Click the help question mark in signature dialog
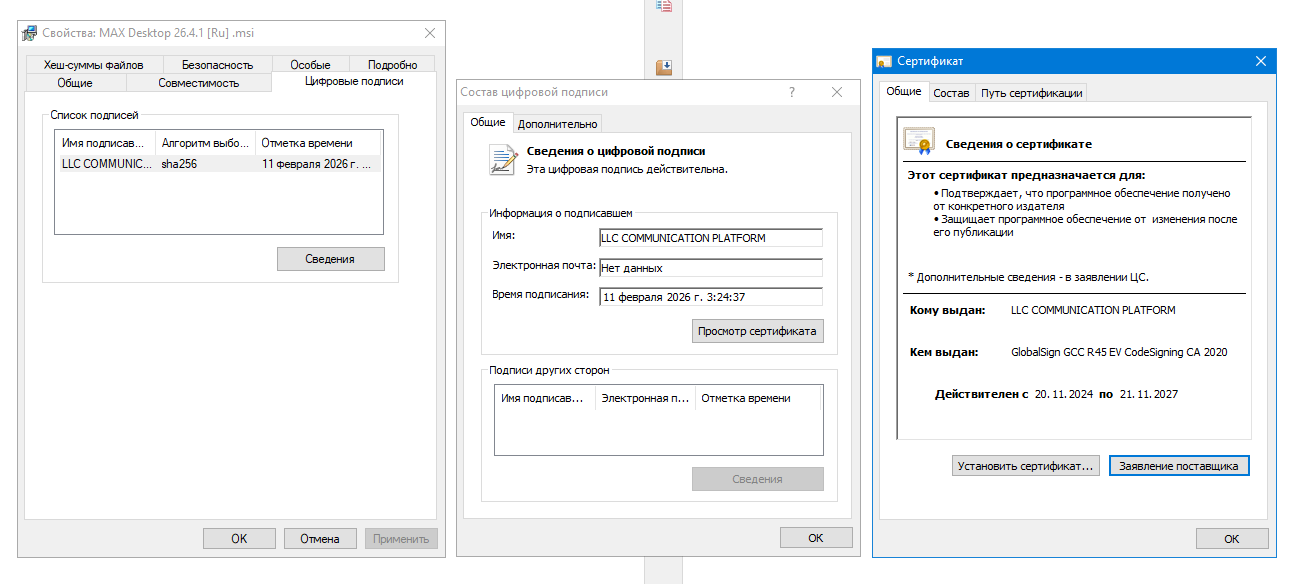Screen dimensions: 1294x584 coord(792,92)
